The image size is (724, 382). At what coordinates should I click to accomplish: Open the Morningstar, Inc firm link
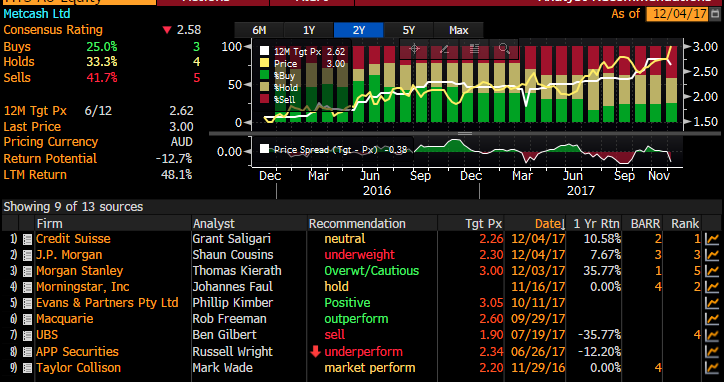tap(83, 287)
